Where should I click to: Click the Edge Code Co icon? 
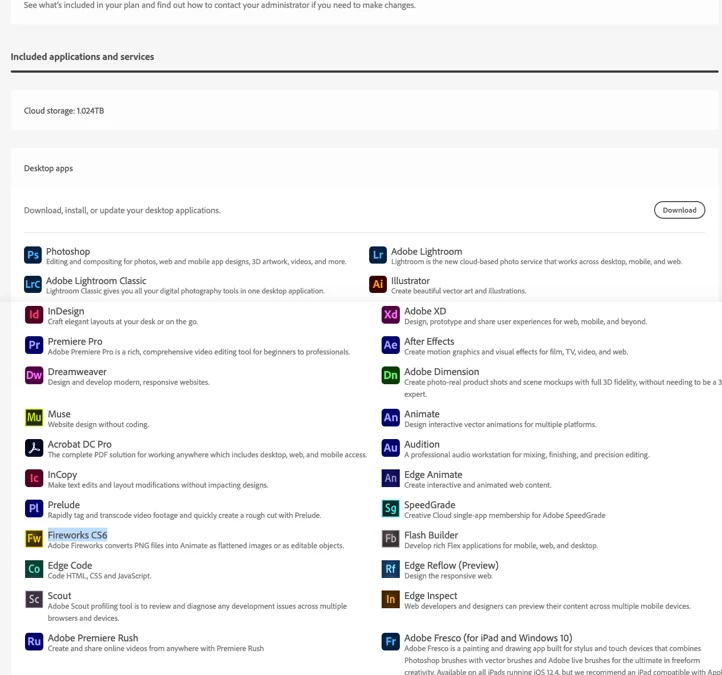click(34, 569)
